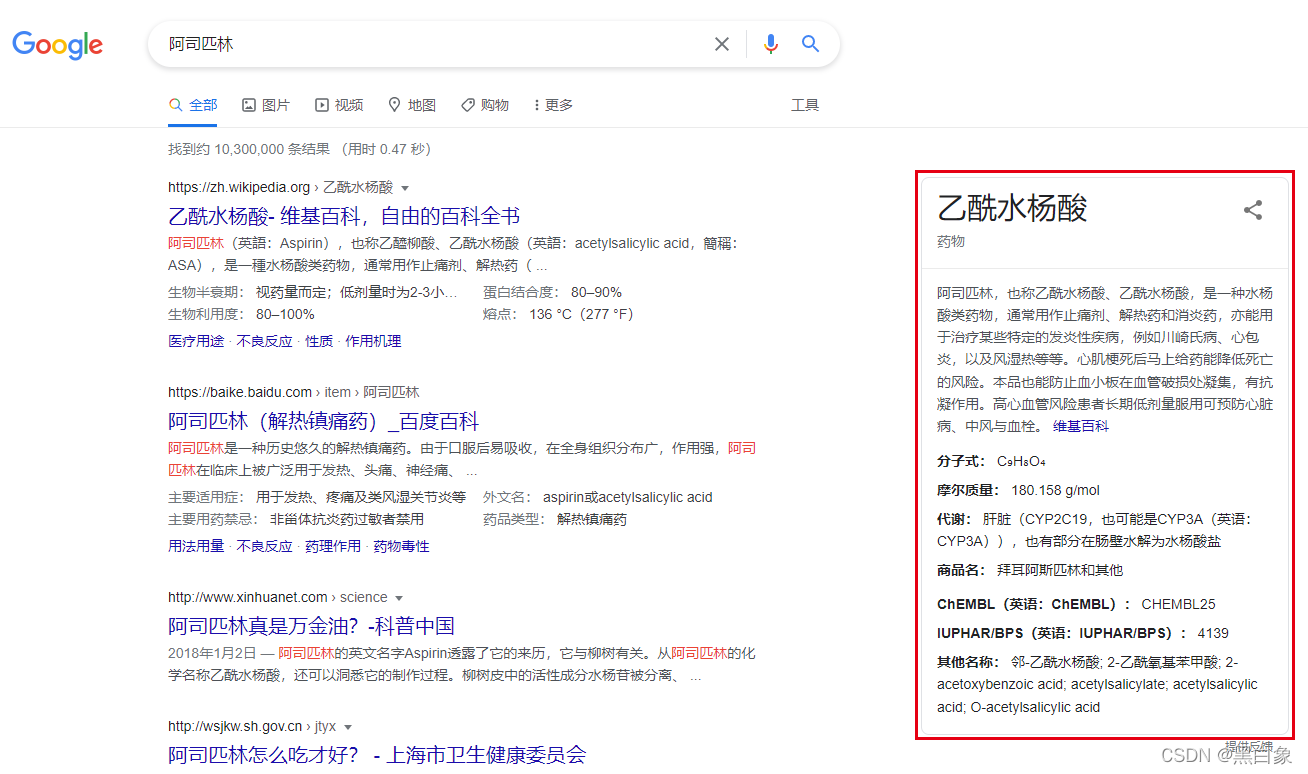Share the 乙酰水杨酸 knowledge panel
Image resolution: width=1308 pixels, height=774 pixels.
coord(1253,210)
